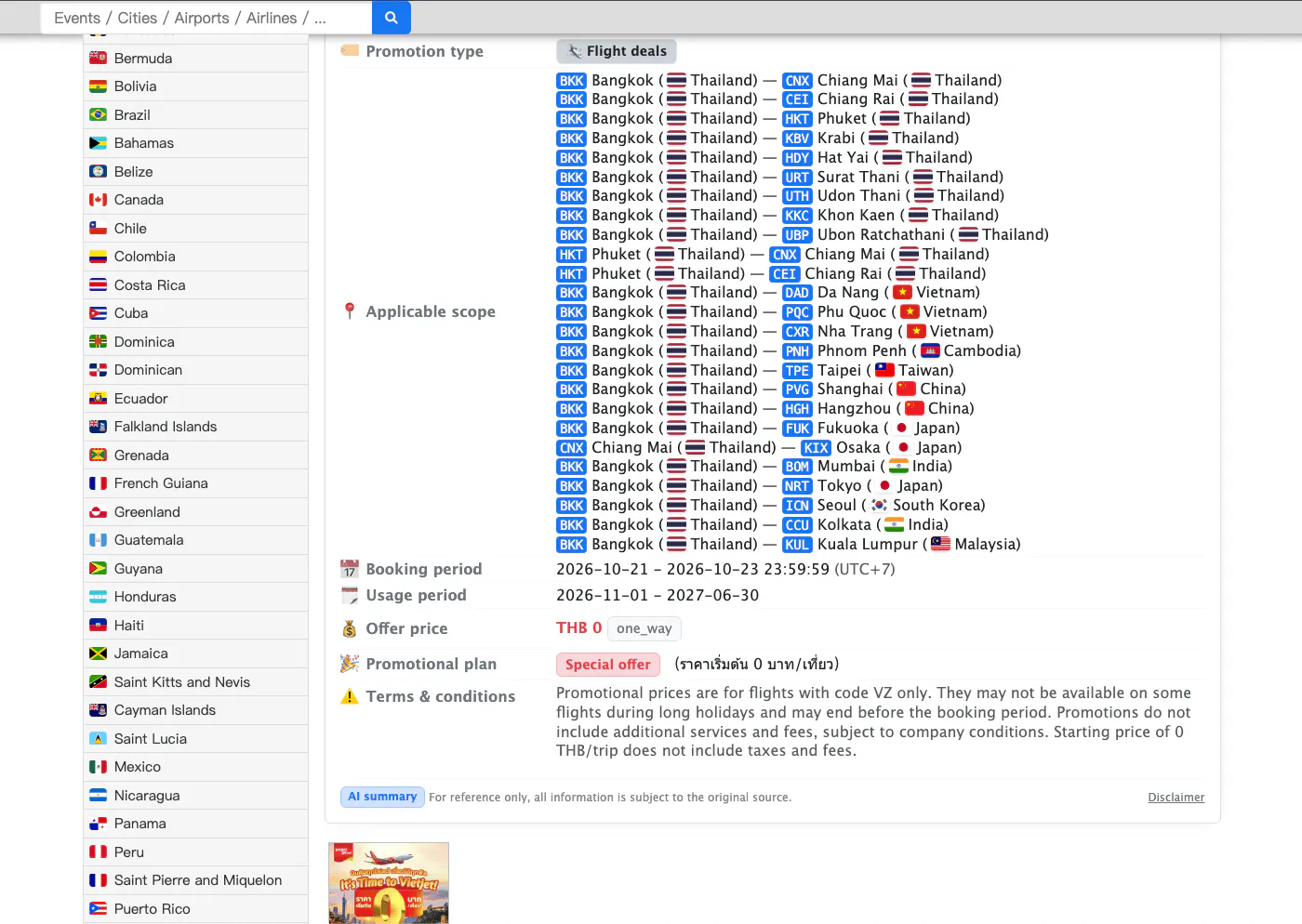Open the Disclaimer link
Image resolution: width=1302 pixels, height=924 pixels.
coord(1176,798)
